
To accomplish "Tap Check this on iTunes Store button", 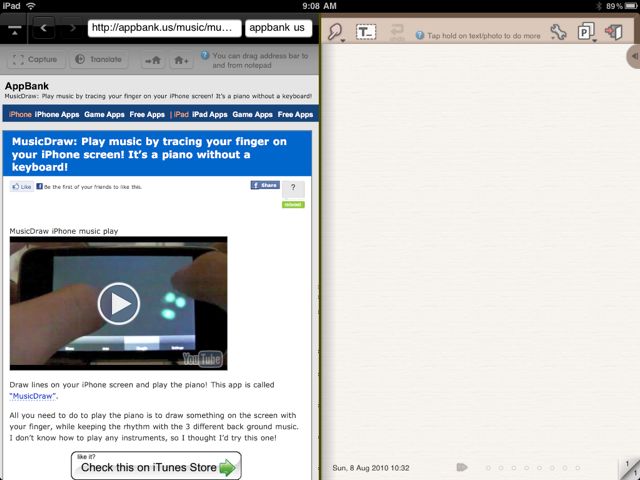I will pyautogui.click(x=156, y=465).
